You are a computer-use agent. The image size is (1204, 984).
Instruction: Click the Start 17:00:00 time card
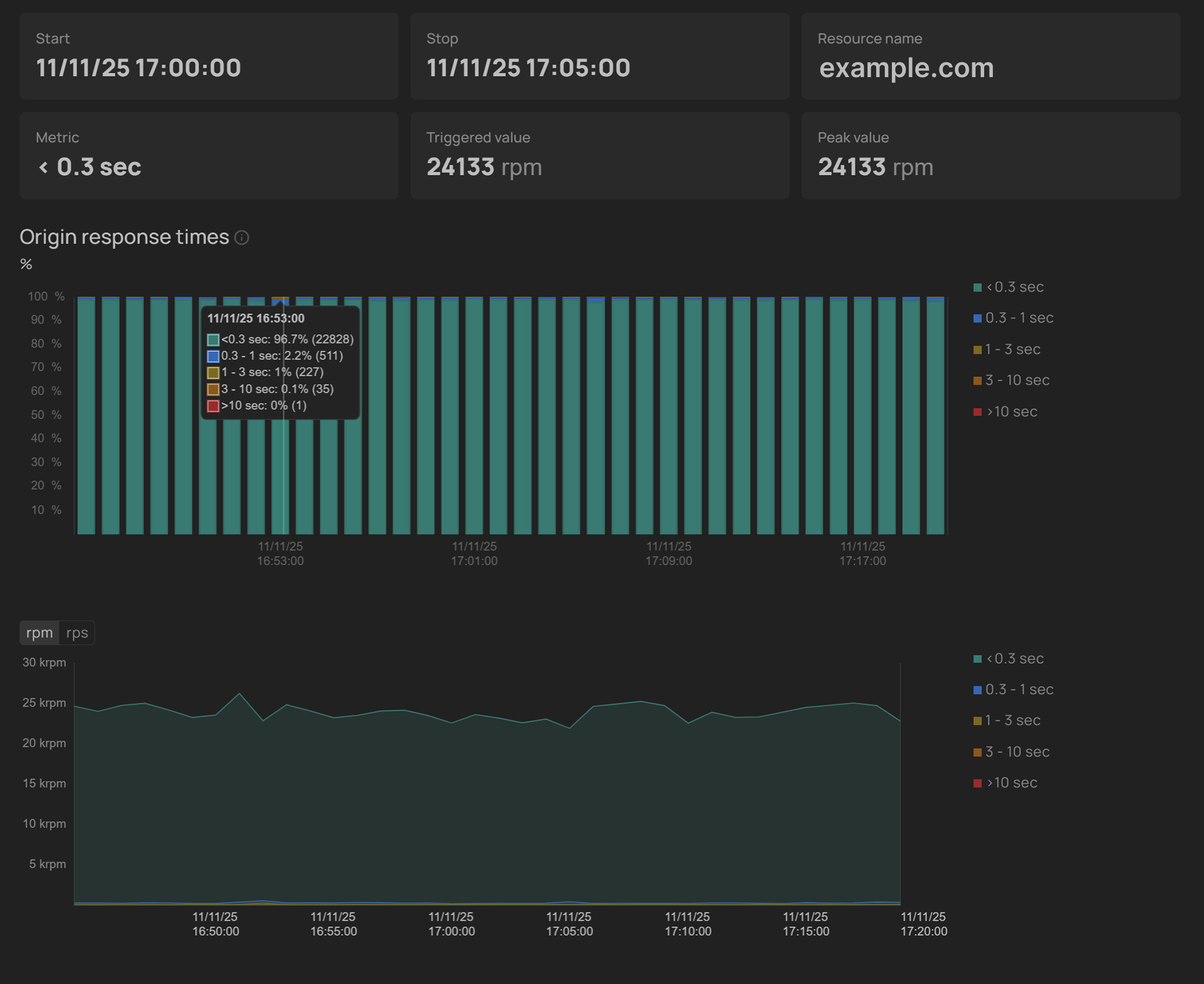(x=208, y=56)
